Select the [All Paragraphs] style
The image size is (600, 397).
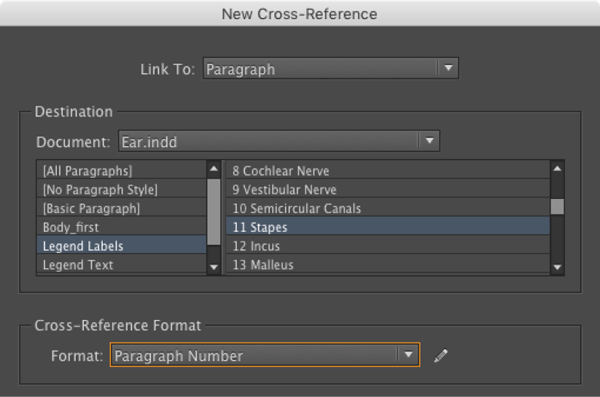[x=122, y=170]
